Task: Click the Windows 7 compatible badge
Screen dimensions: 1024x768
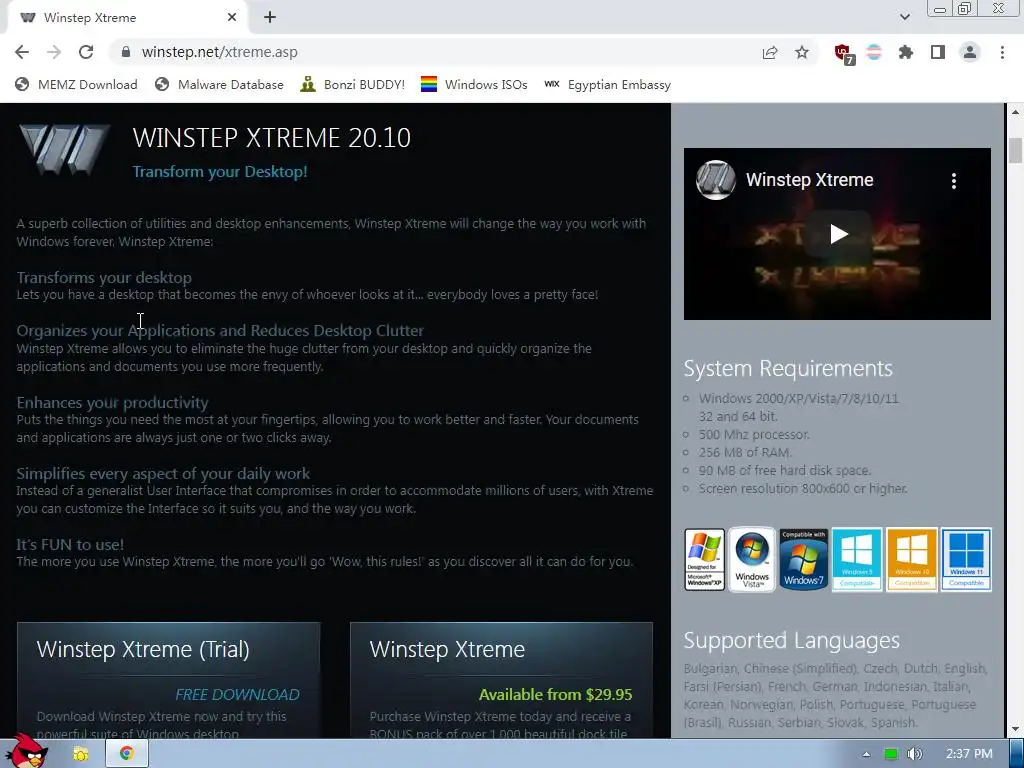Action: (803, 560)
